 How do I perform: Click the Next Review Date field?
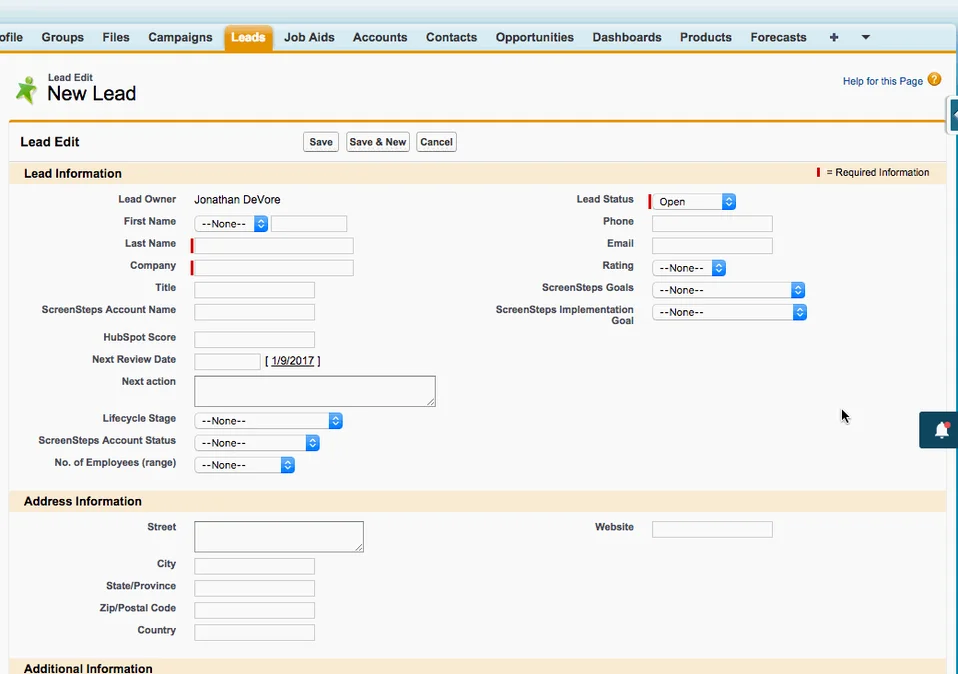(227, 362)
